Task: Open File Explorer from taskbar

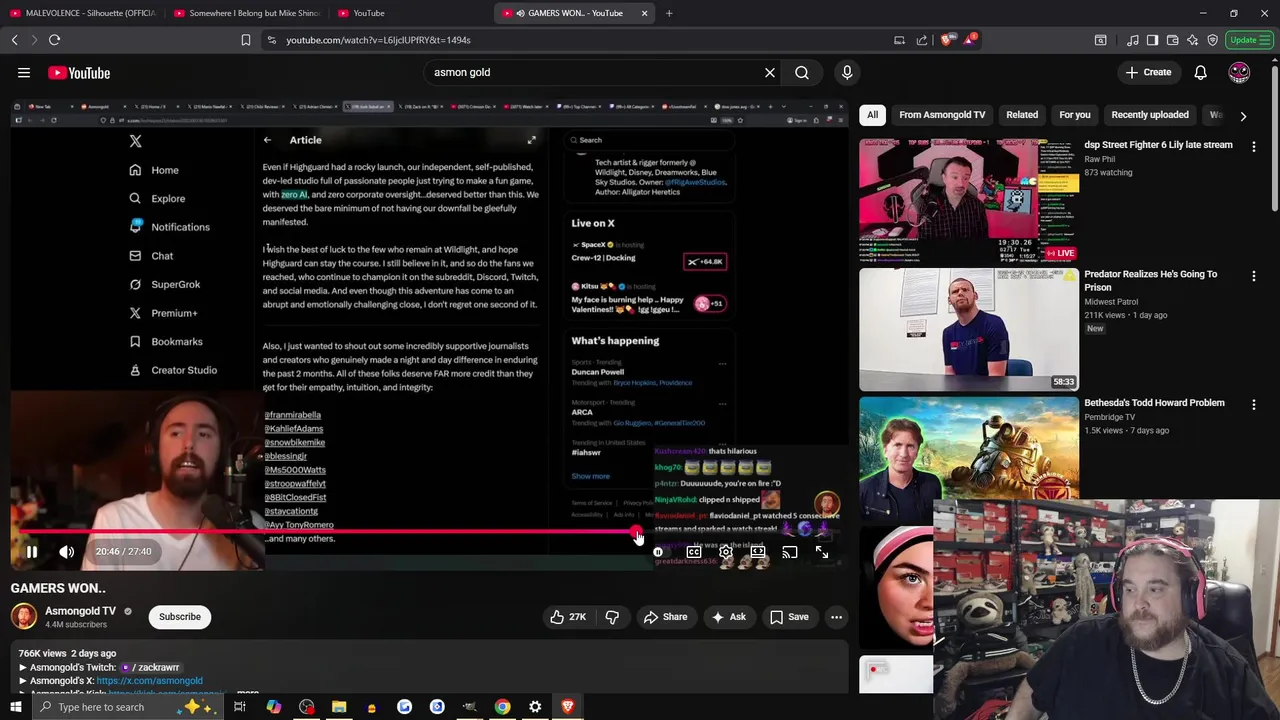Action: [339, 707]
